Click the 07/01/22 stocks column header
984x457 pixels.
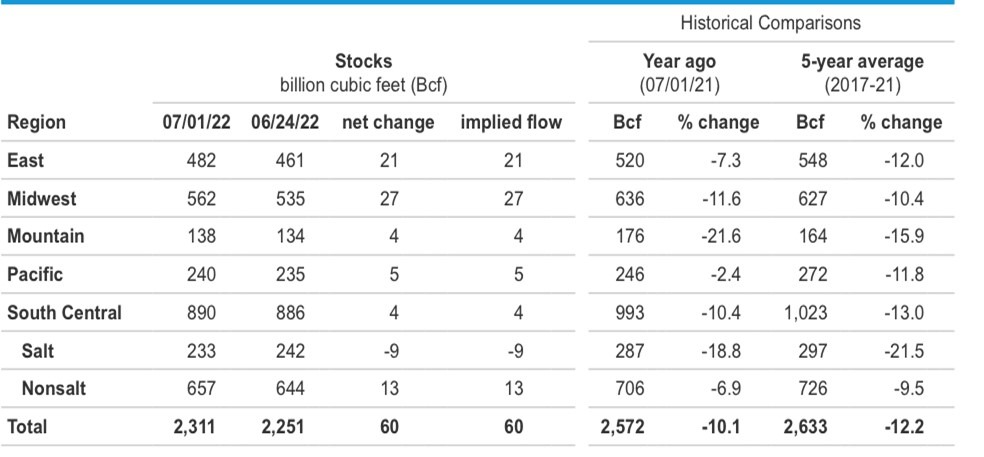coord(196,123)
